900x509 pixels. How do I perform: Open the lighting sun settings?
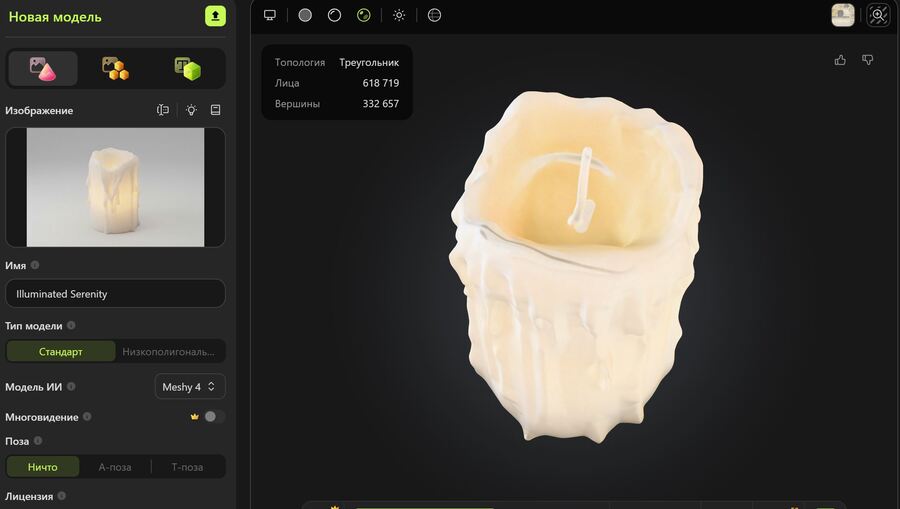[399, 15]
